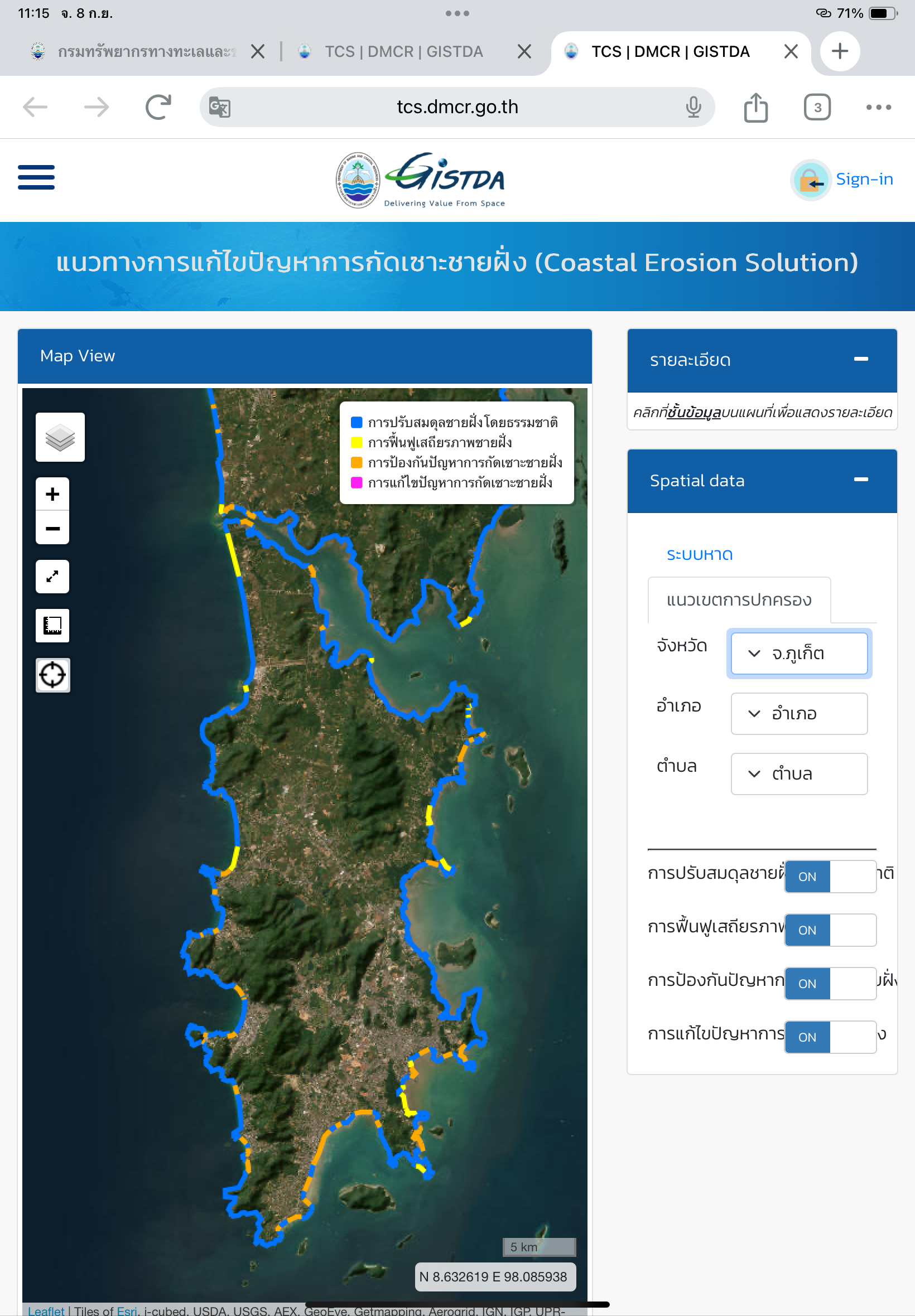
Task: Tap the browser share icon
Action: (755, 107)
